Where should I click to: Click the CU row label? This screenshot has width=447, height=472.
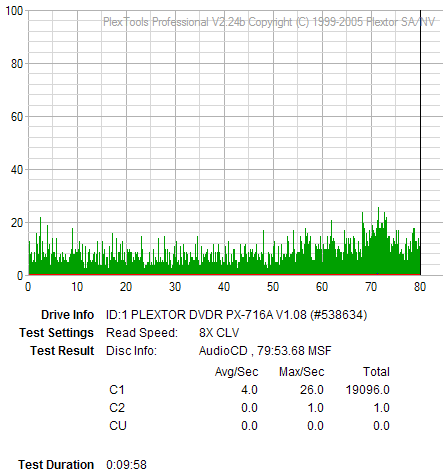coord(118,426)
